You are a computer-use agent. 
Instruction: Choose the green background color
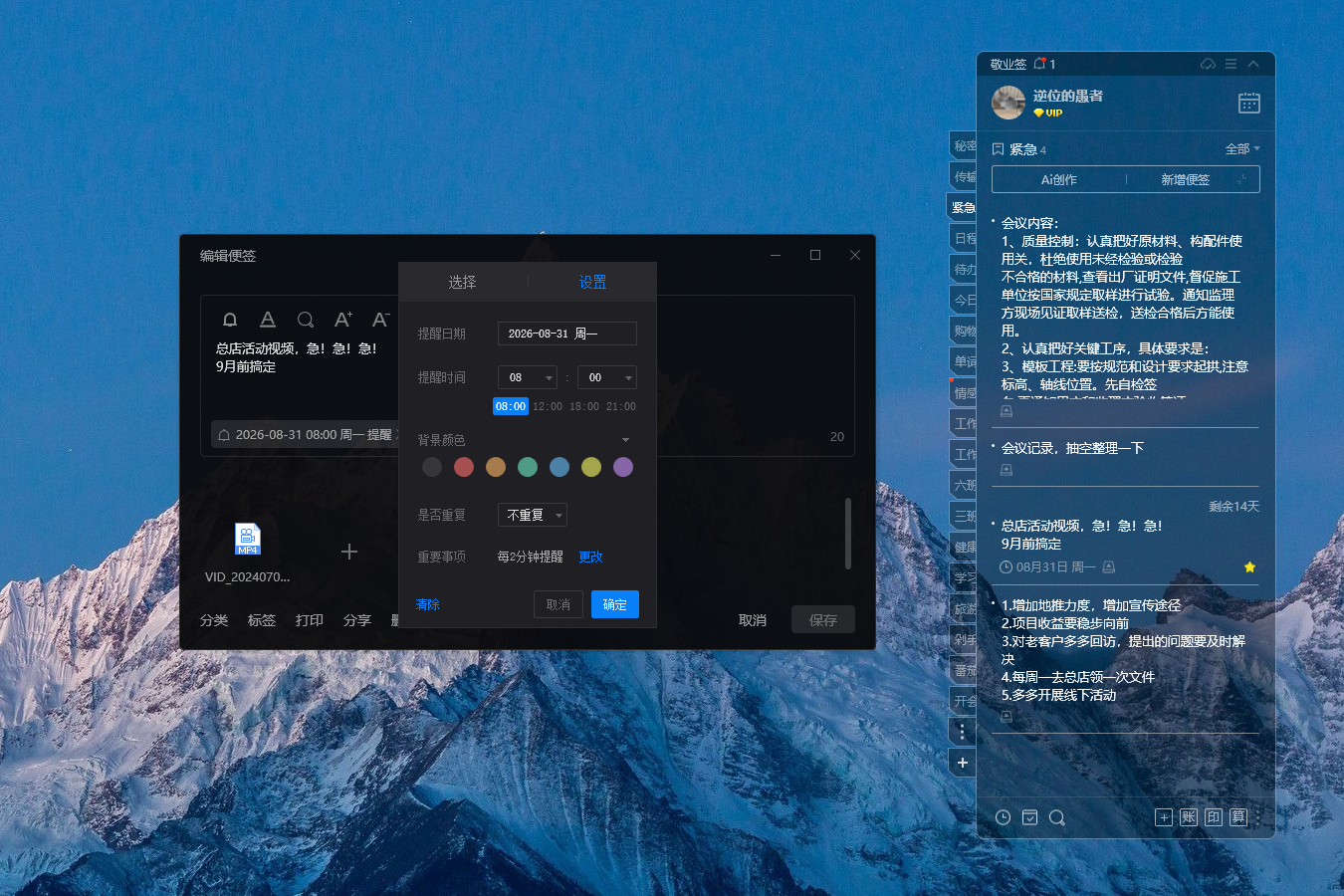coord(528,467)
